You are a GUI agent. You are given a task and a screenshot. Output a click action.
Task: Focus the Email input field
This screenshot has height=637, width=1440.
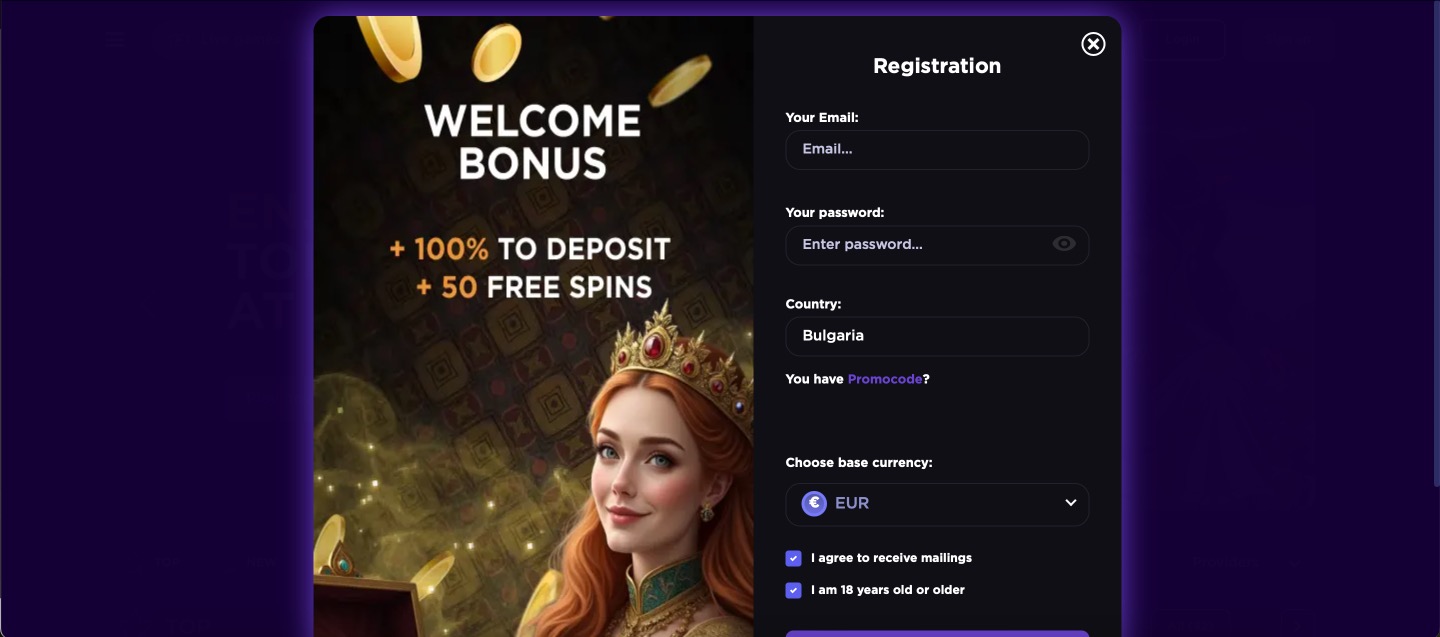937,149
